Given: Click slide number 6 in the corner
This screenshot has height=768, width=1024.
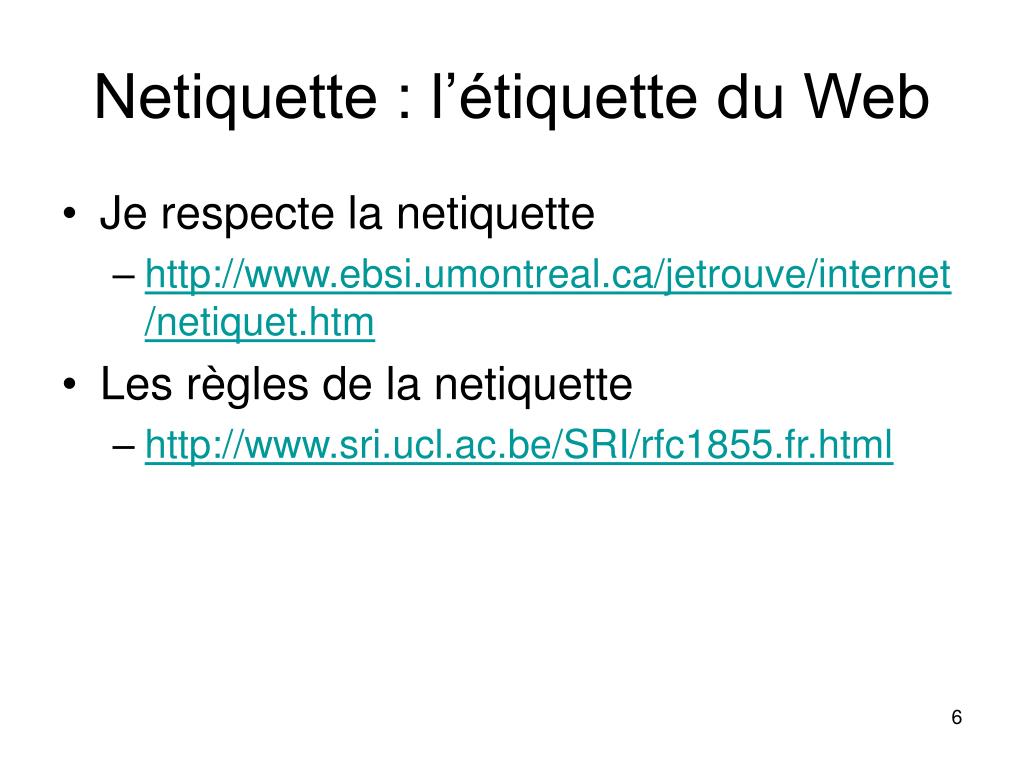Looking at the screenshot, I should coord(957,717).
